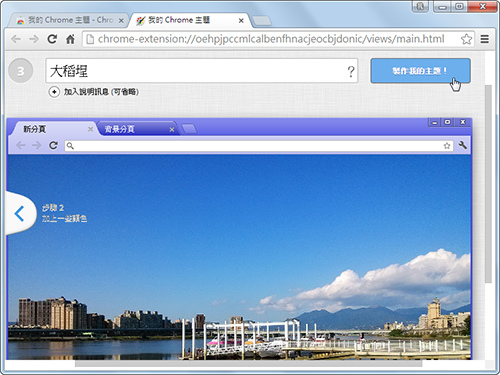Click the vertical scrollbar thumb

pos(488,184)
